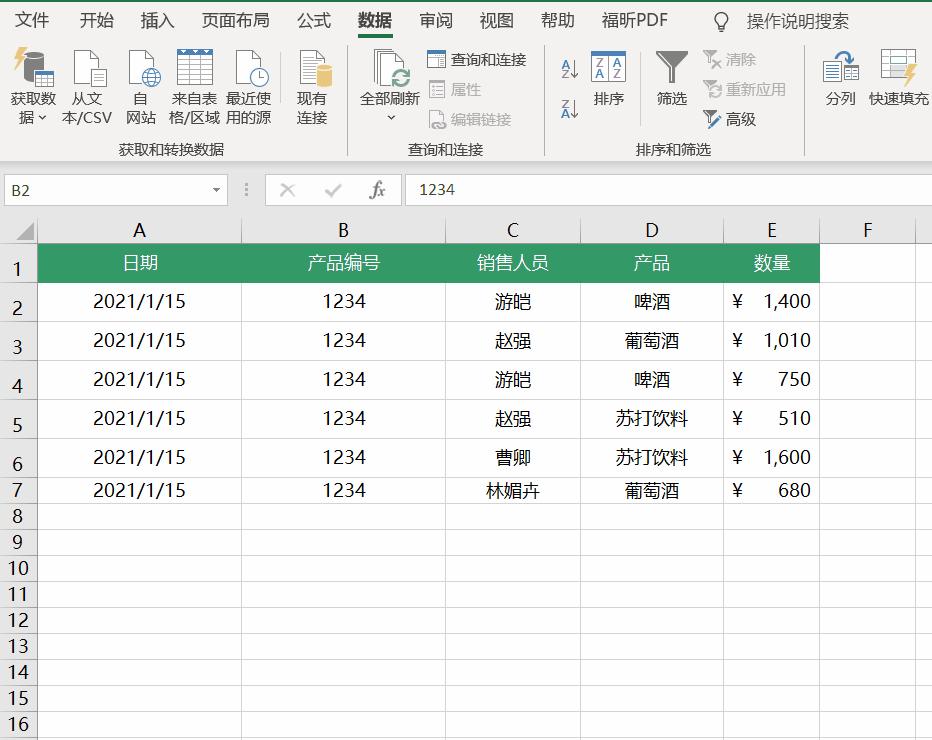Select cell D4 containing 啤酒
The image size is (932, 740).
tap(651, 379)
